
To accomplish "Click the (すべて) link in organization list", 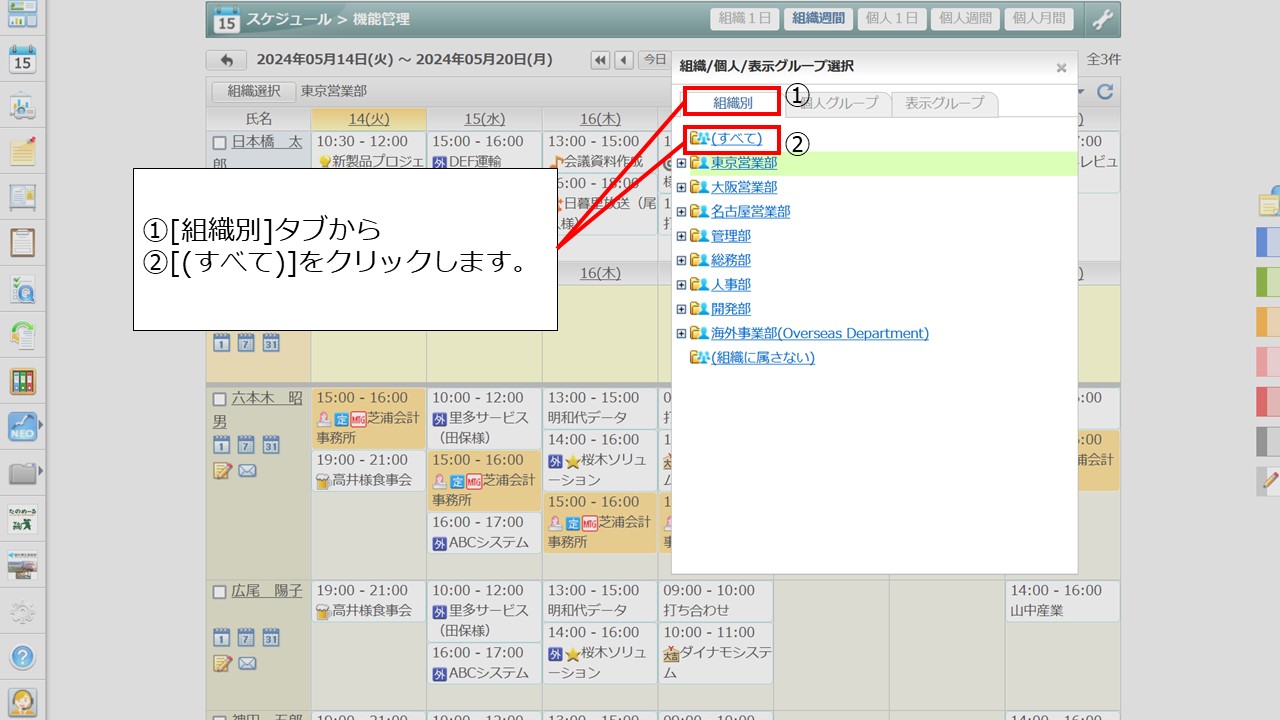I will click(x=736, y=138).
